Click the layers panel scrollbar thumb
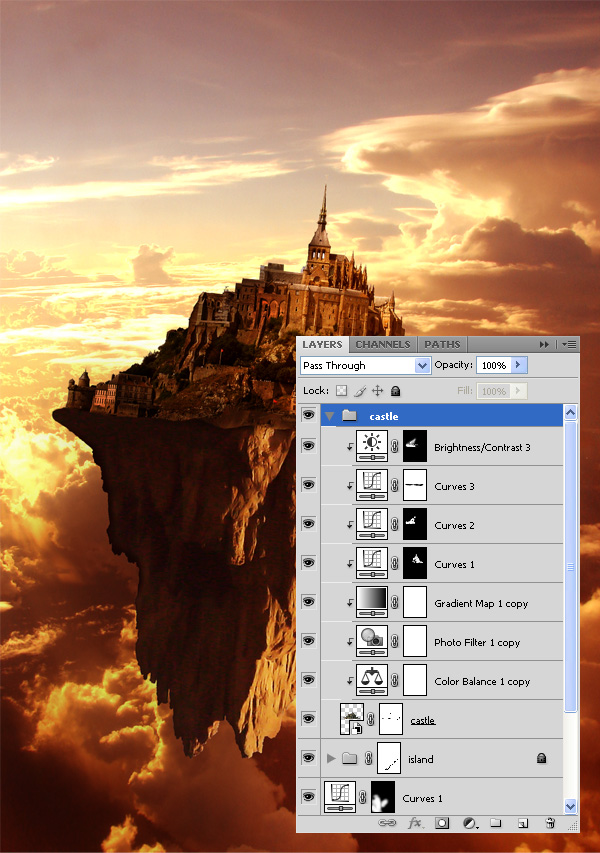Screen dimensions: 600x853 [570, 566]
